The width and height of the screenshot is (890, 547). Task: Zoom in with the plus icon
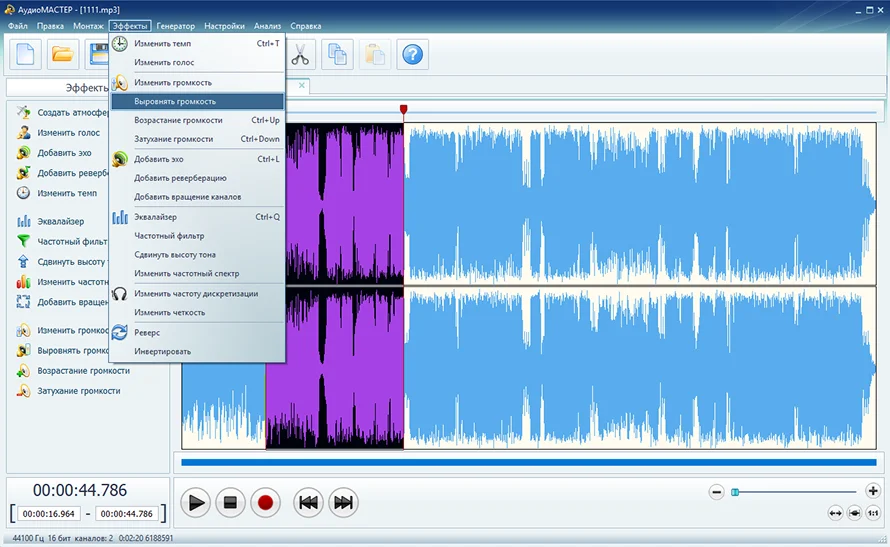(873, 491)
